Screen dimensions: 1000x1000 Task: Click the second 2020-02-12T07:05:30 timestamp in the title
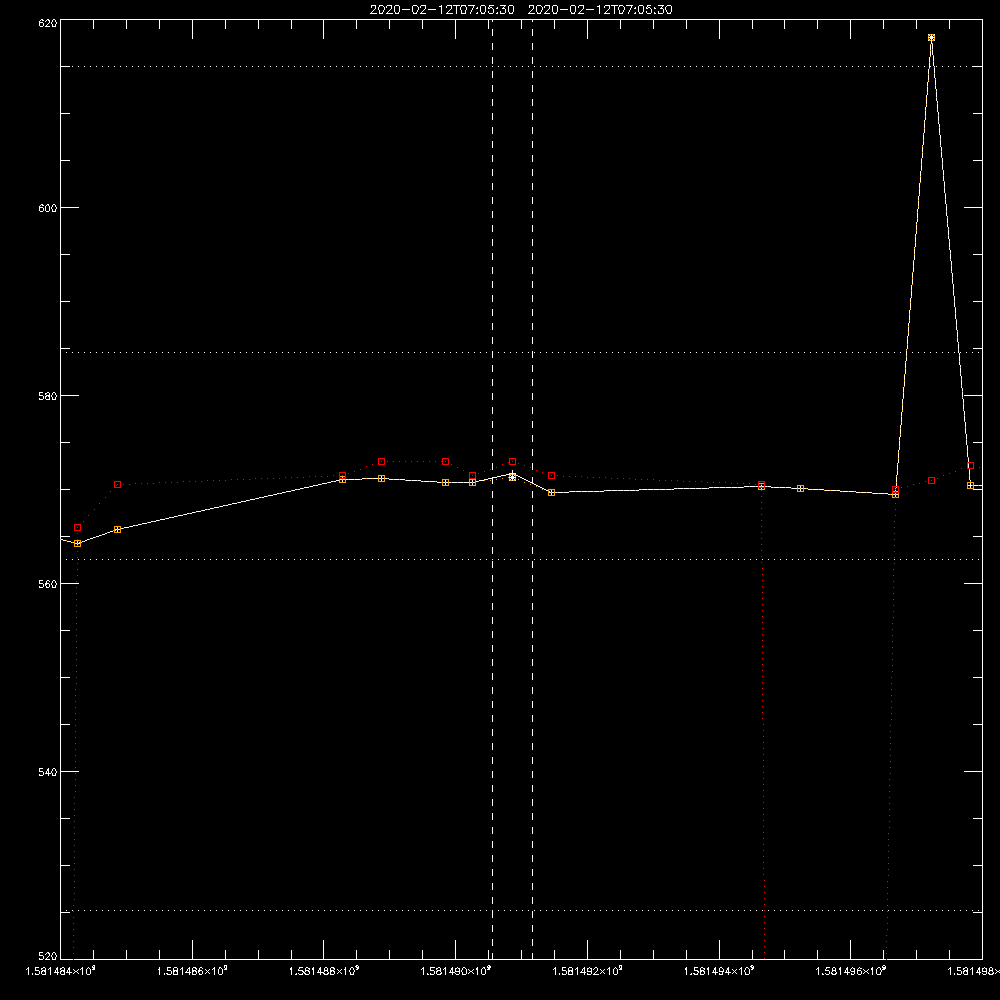click(600, 10)
